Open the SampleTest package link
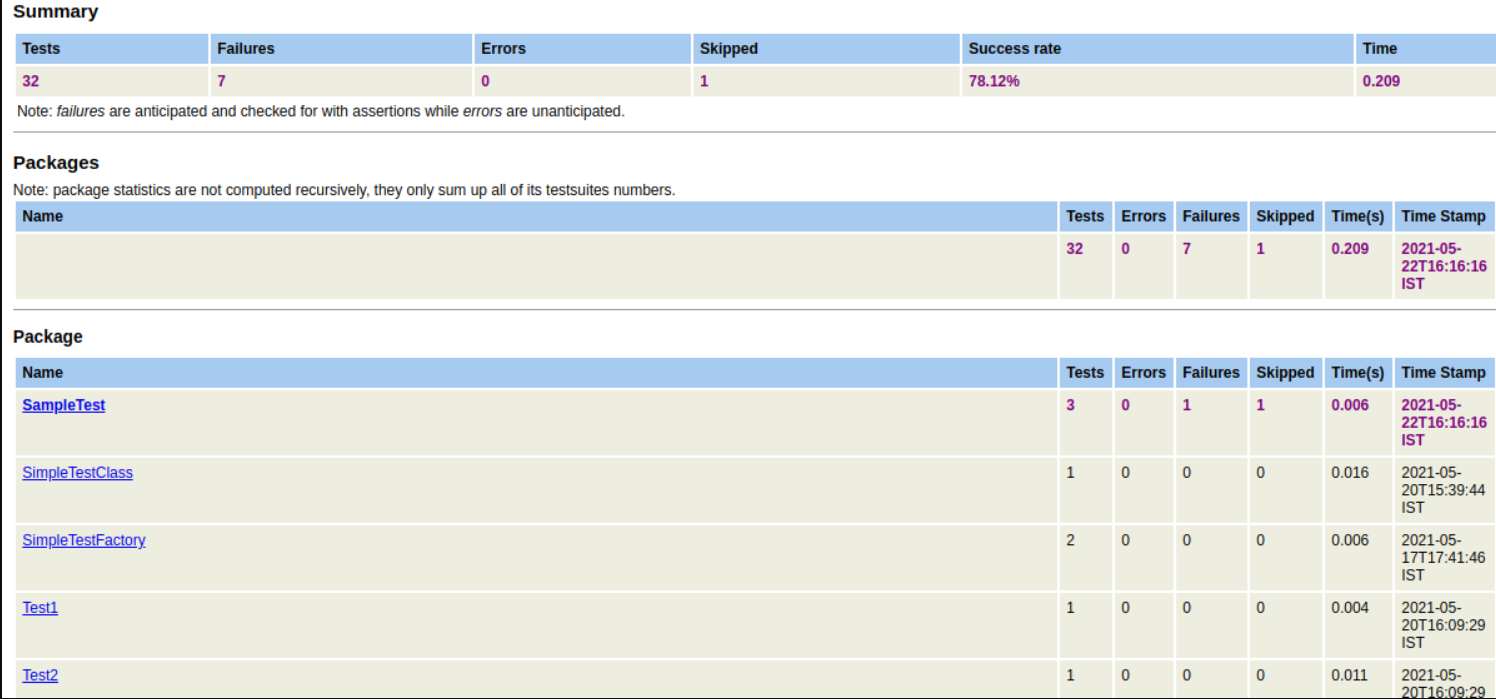 coord(63,405)
